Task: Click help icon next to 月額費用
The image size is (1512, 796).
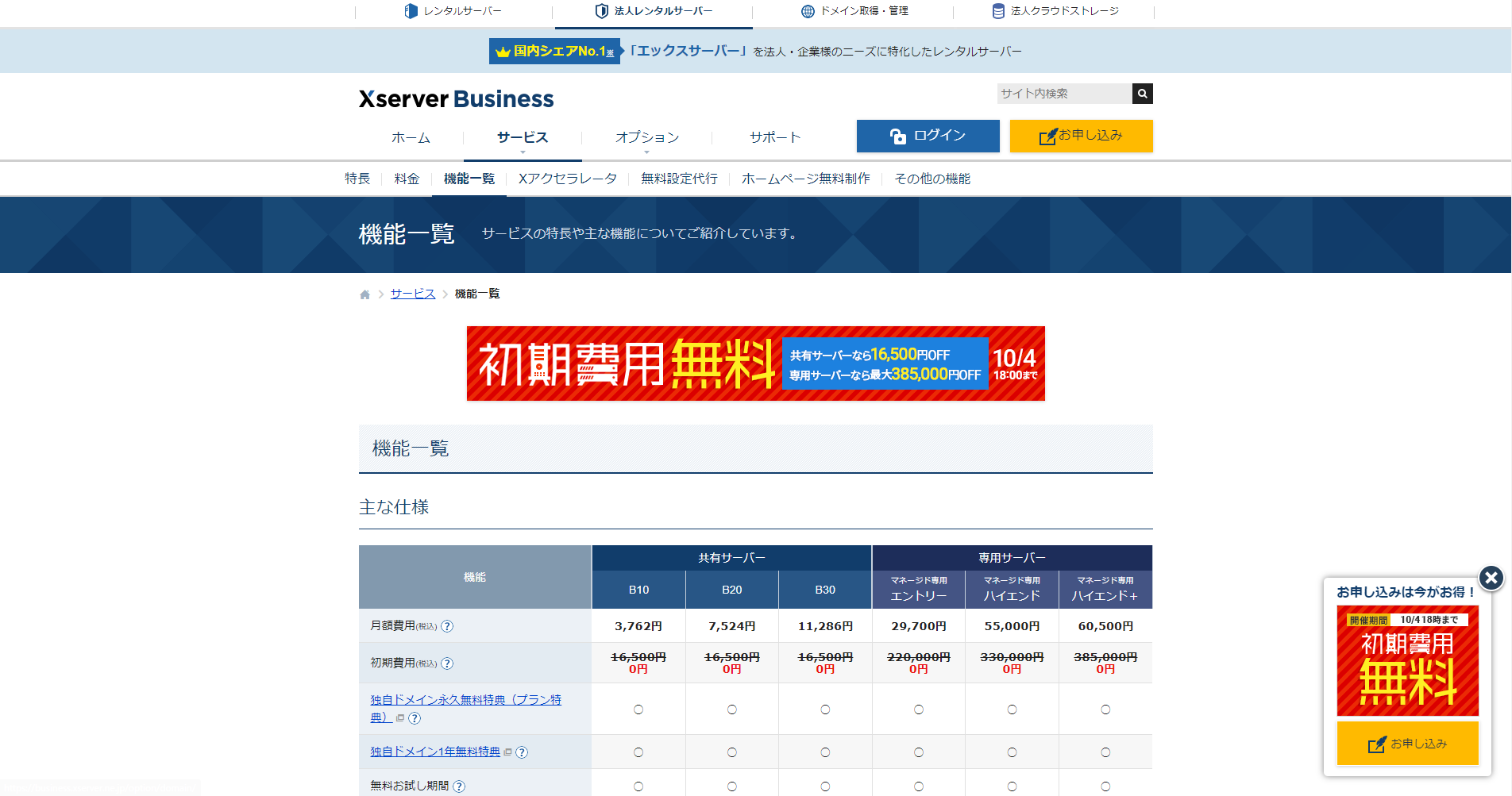Action: click(x=447, y=626)
